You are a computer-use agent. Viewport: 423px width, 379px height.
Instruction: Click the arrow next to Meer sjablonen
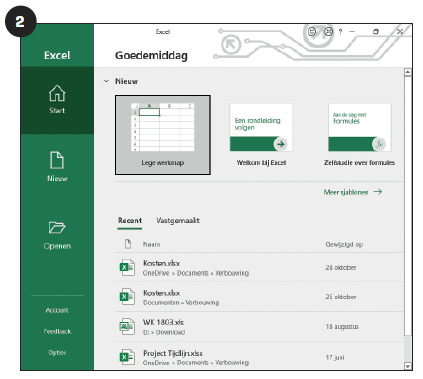(378, 192)
